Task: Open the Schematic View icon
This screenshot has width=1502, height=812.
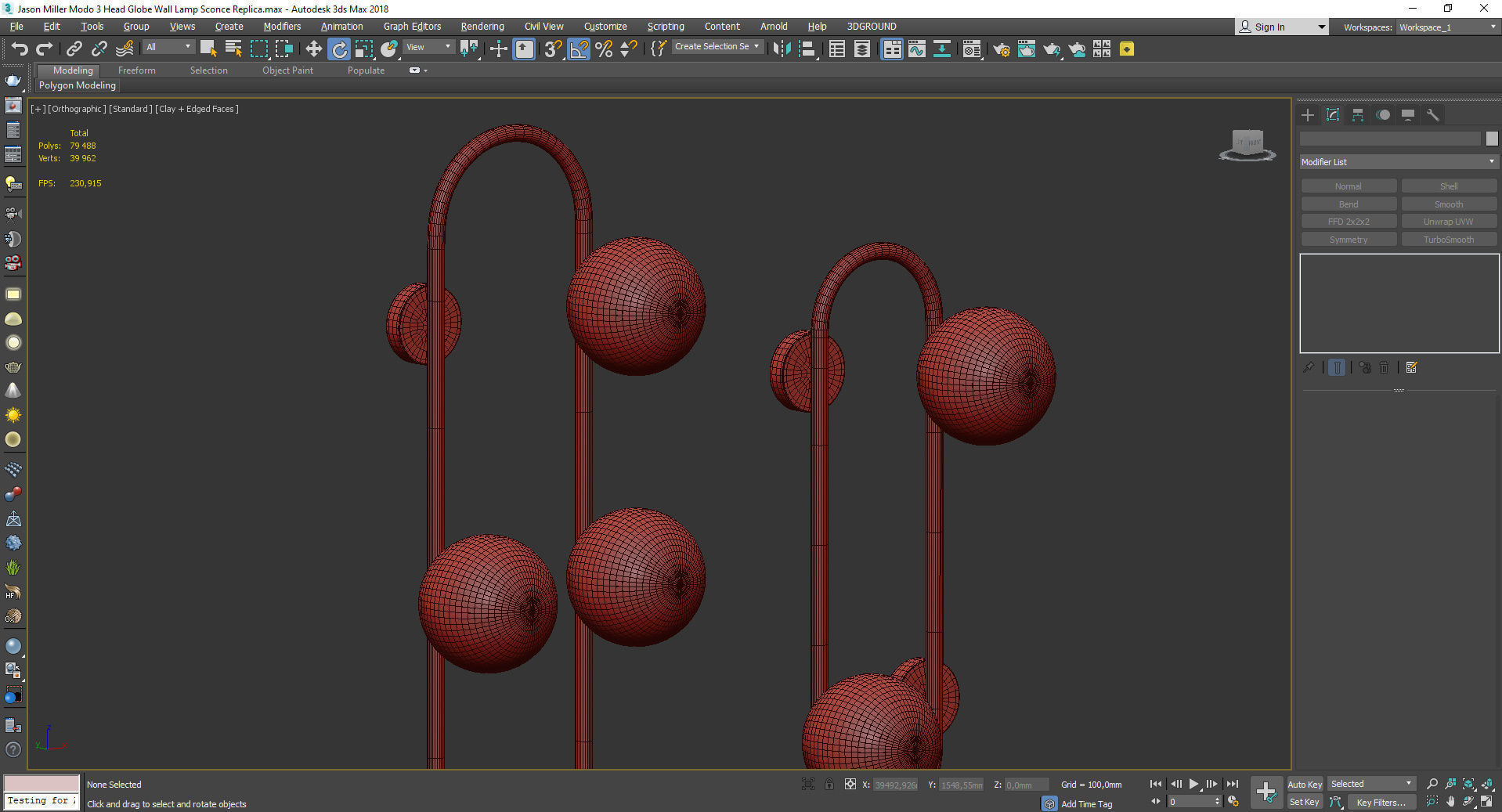Action: point(942,49)
